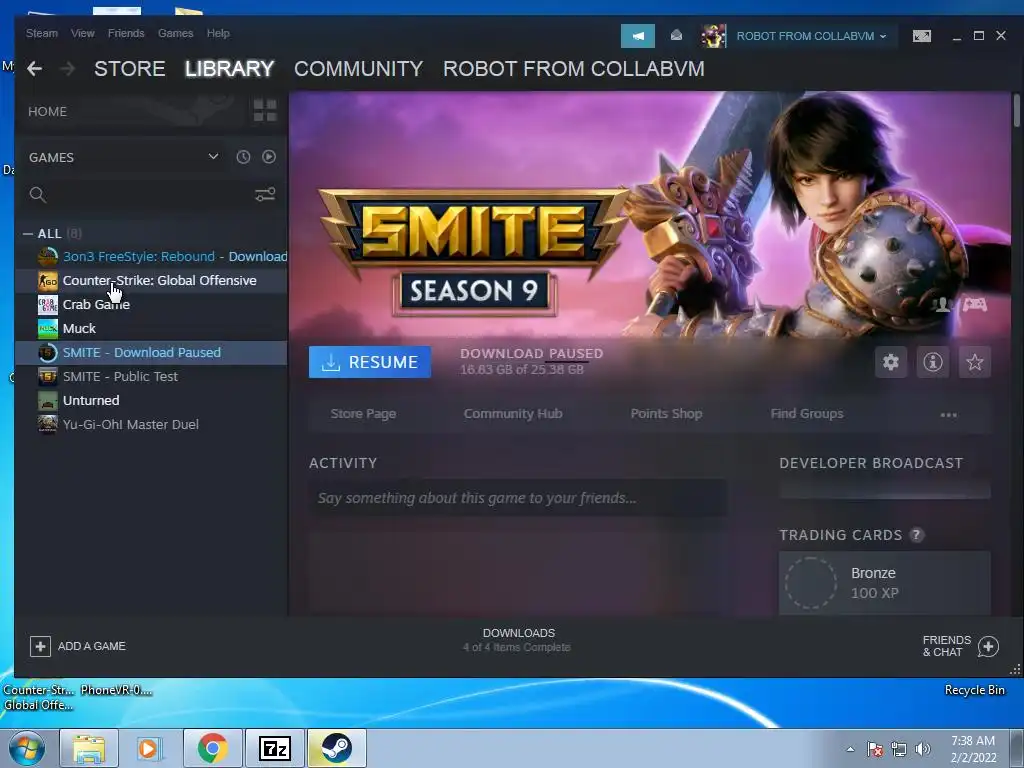Screen dimensions: 1024x768
Task: Collapse the ALL games list
Action: tap(27, 233)
